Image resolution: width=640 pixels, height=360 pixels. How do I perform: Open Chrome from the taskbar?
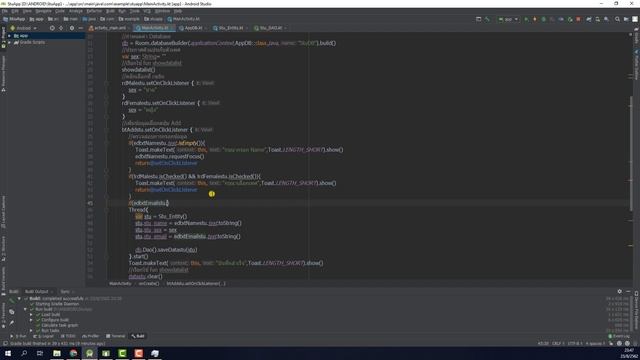[73, 353]
